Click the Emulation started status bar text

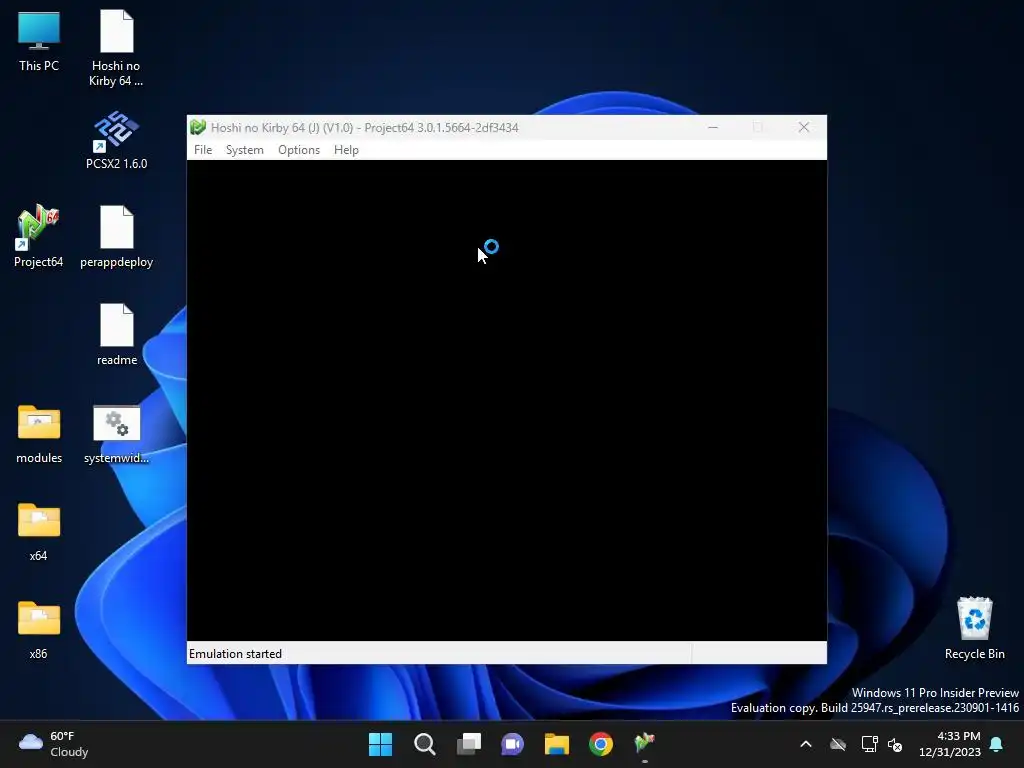click(235, 654)
